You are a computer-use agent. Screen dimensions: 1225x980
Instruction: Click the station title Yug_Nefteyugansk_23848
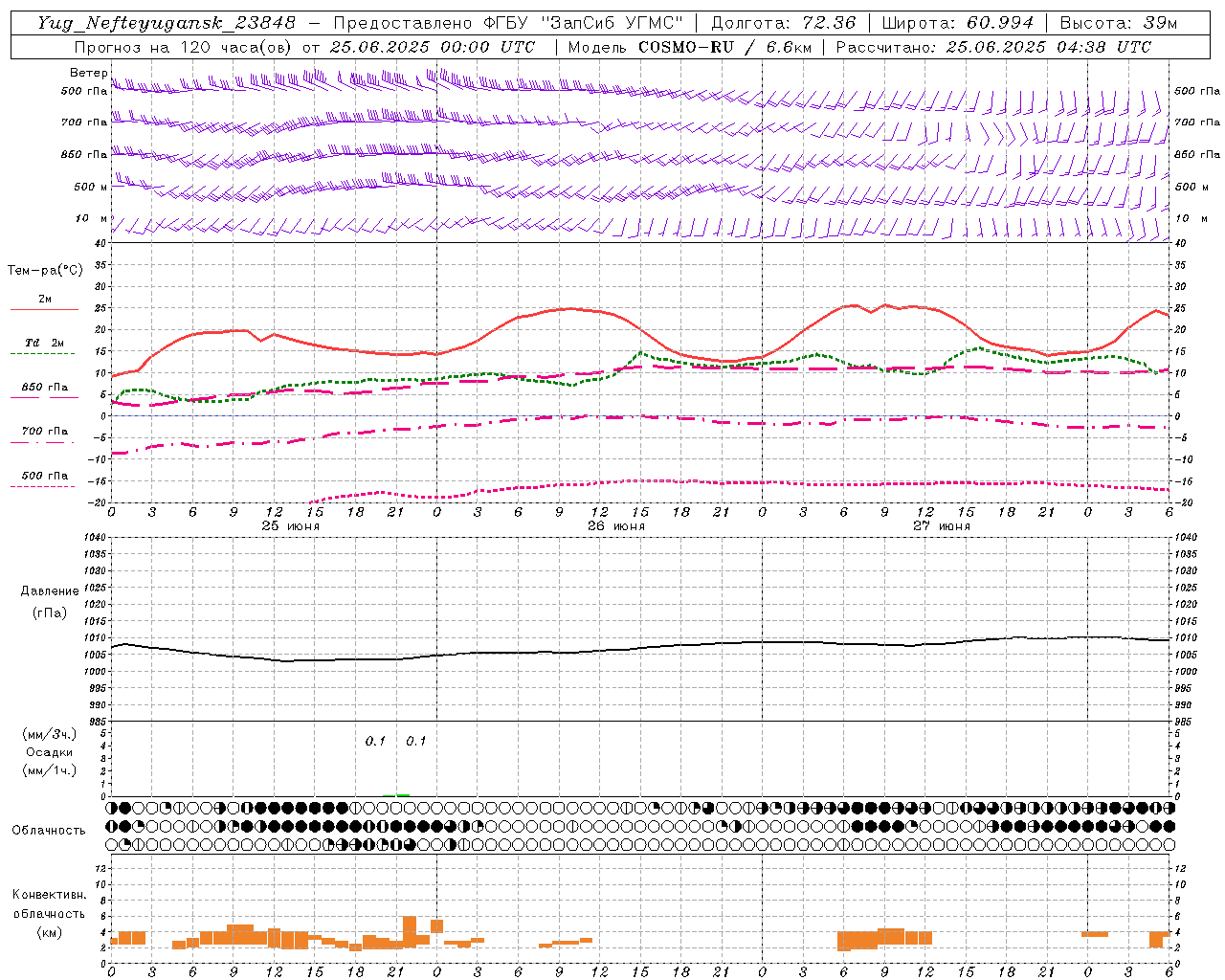(x=167, y=23)
